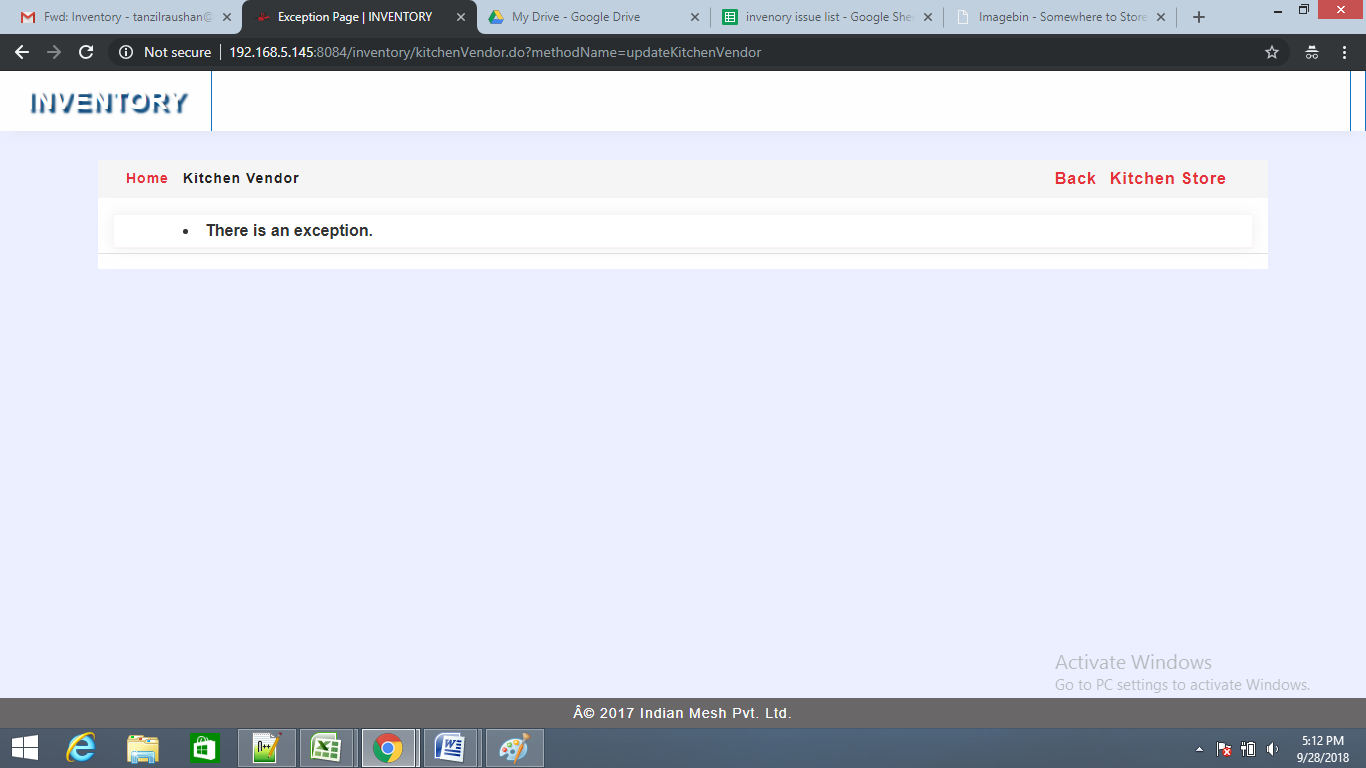Screen dimensions: 1366x768
Task: Click the Chrome forward arrow
Action: [54, 52]
